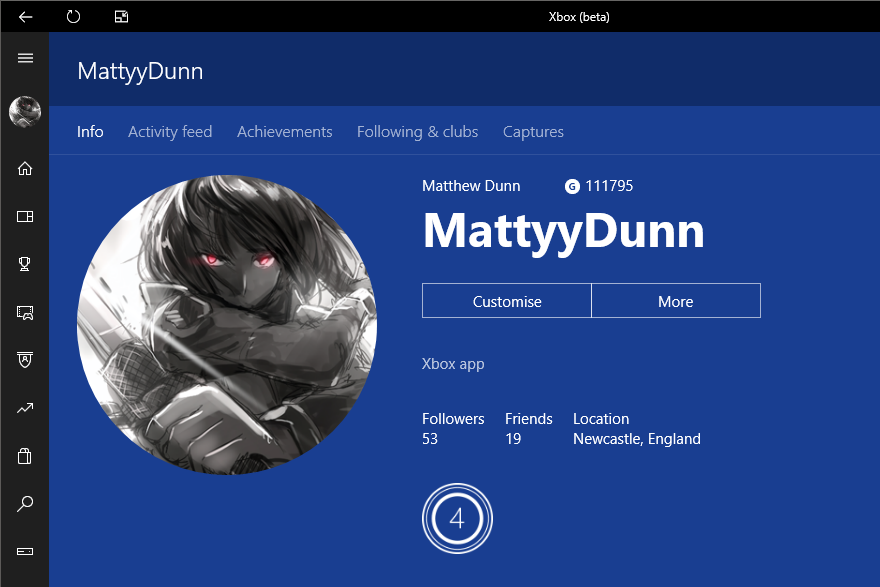Open Search magnifier sidebar icon
The image size is (880, 587).
(x=25, y=503)
